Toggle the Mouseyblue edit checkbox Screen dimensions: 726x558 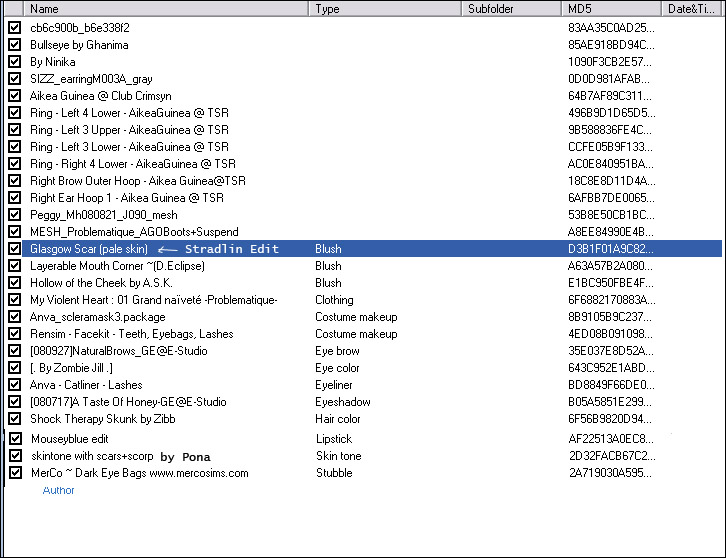(x=14, y=439)
